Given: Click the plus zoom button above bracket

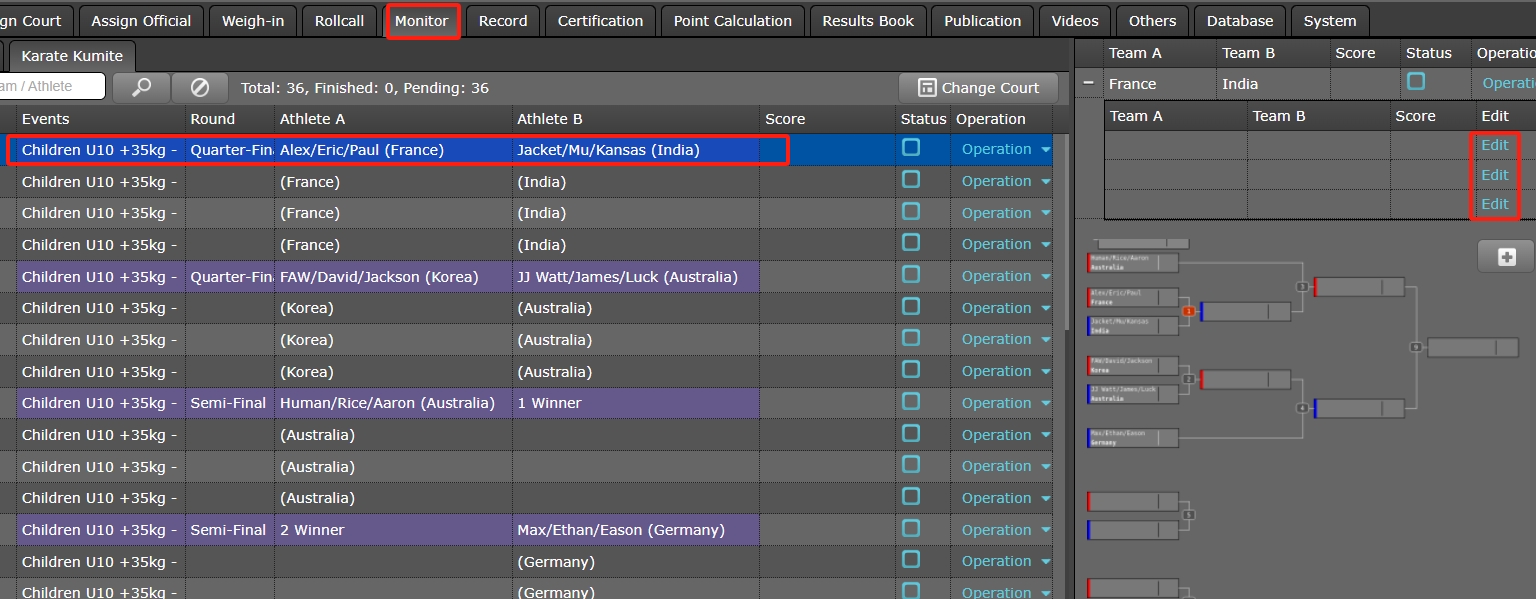Looking at the screenshot, I should pyautogui.click(x=1506, y=257).
